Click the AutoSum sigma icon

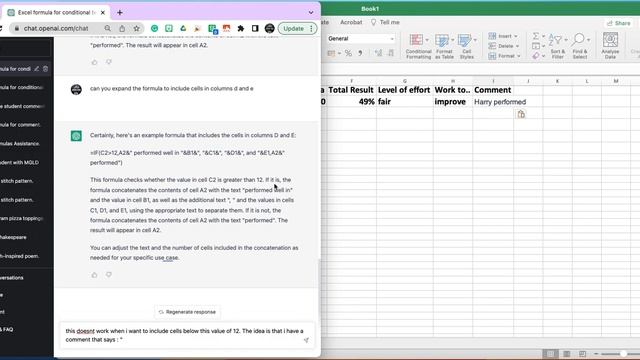(536, 36)
